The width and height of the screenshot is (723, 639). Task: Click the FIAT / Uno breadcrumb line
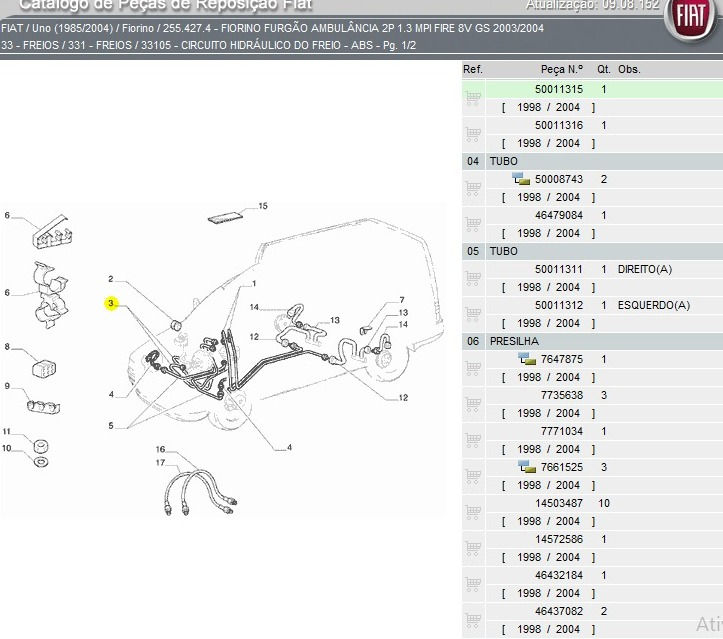[272, 28]
